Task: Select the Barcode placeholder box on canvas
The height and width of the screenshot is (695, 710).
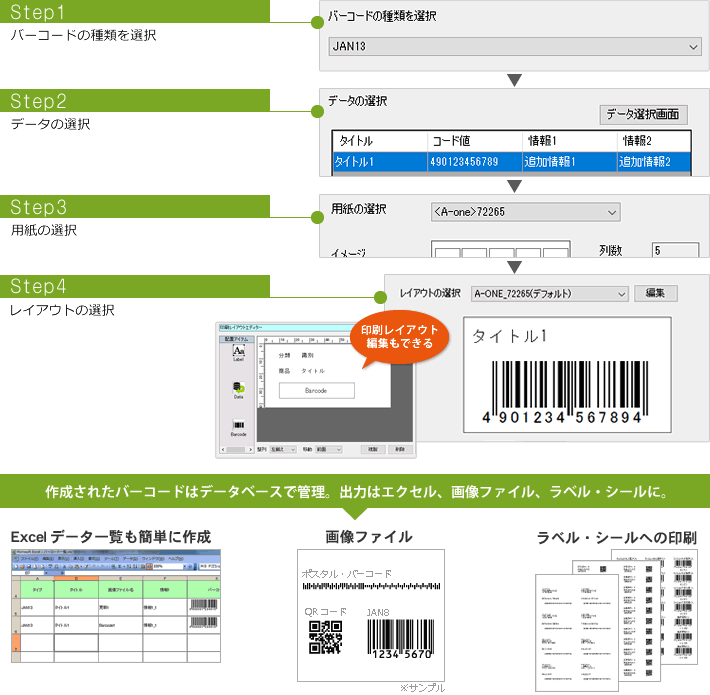Action: (317, 390)
